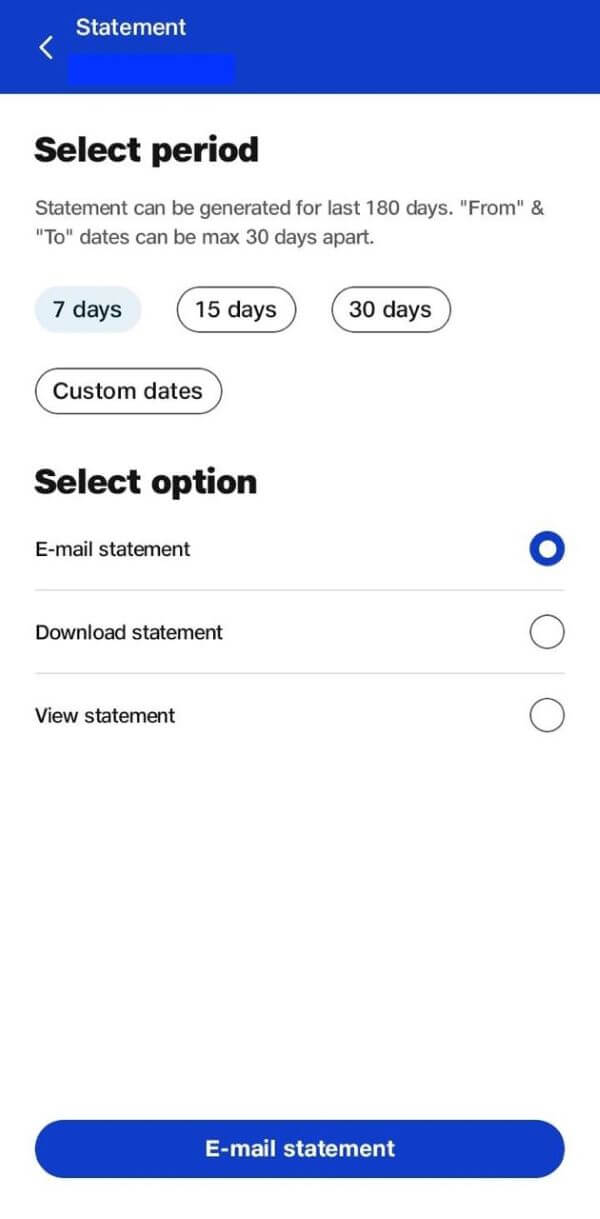Screen dimensions: 600x1219
Task: Choose 30 days as statement period
Action: (x=390, y=309)
